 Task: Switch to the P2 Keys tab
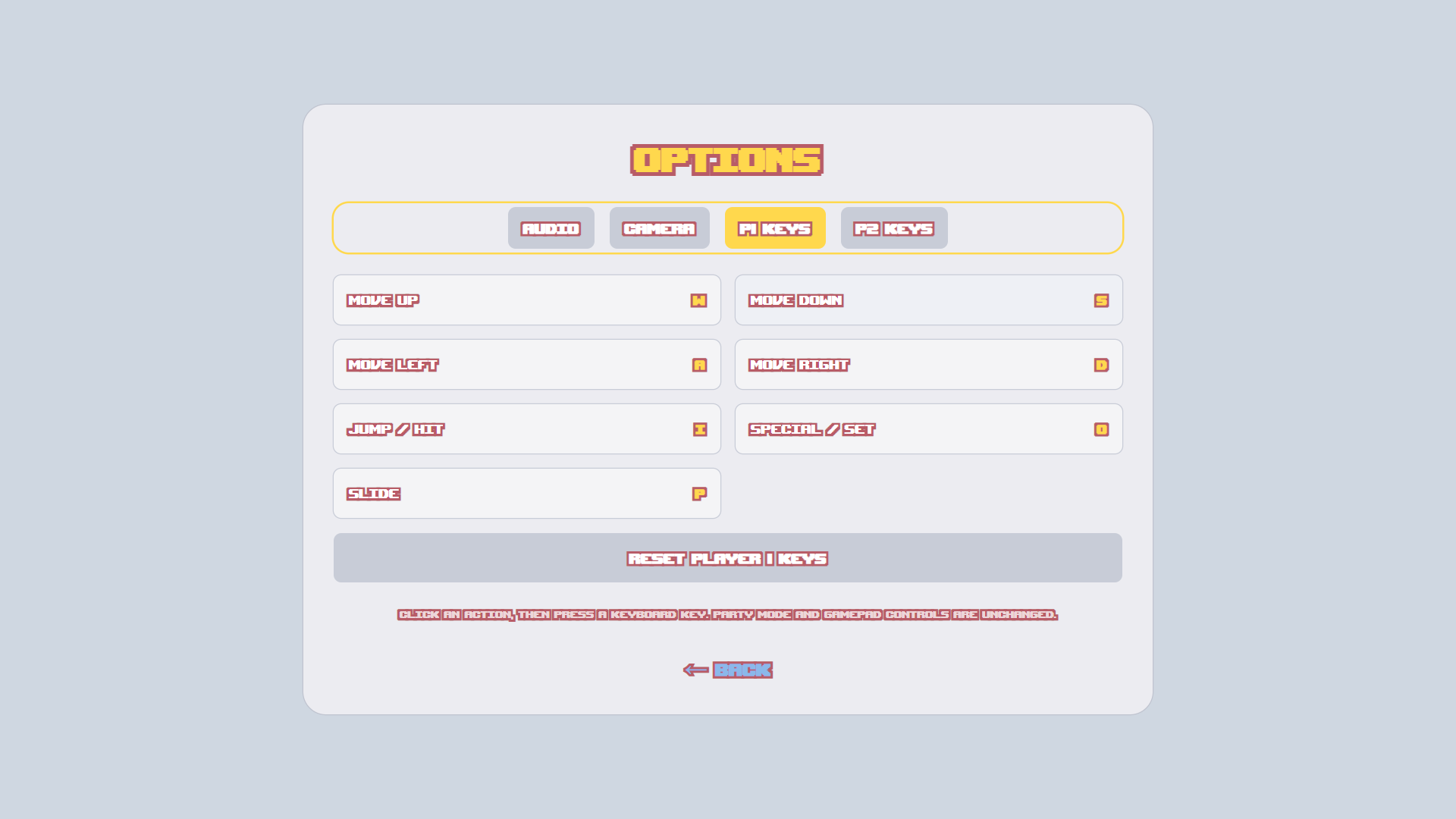pos(893,228)
